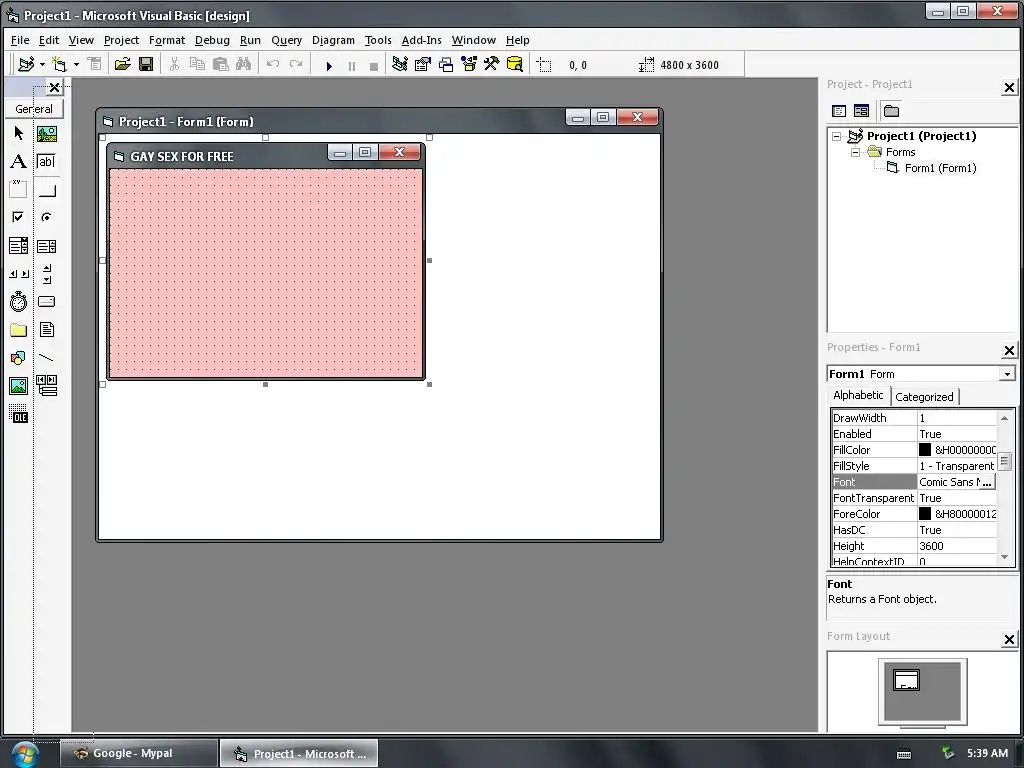Switch to Google - Mypal taskbar button
This screenshot has width=1024, height=768.
pos(138,754)
